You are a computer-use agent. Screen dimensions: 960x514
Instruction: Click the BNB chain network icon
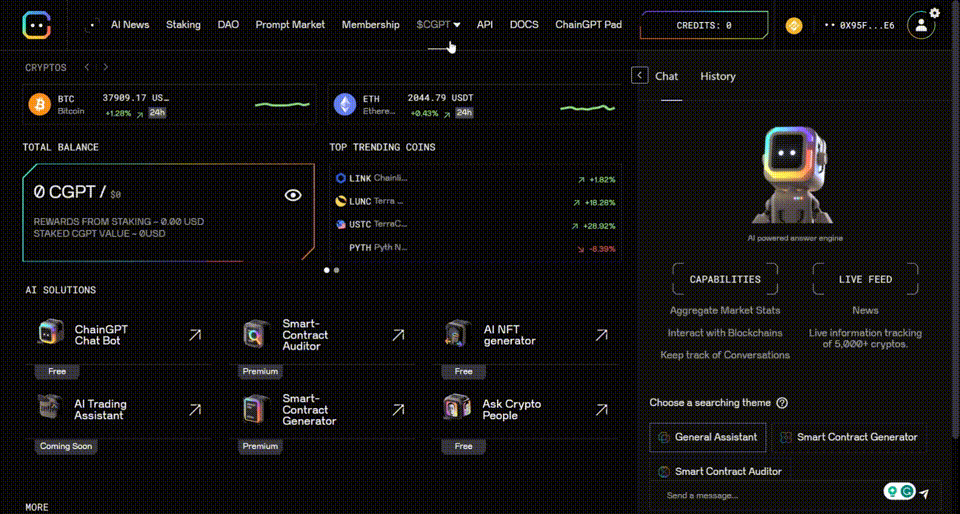pyautogui.click(x=794, y=25)
